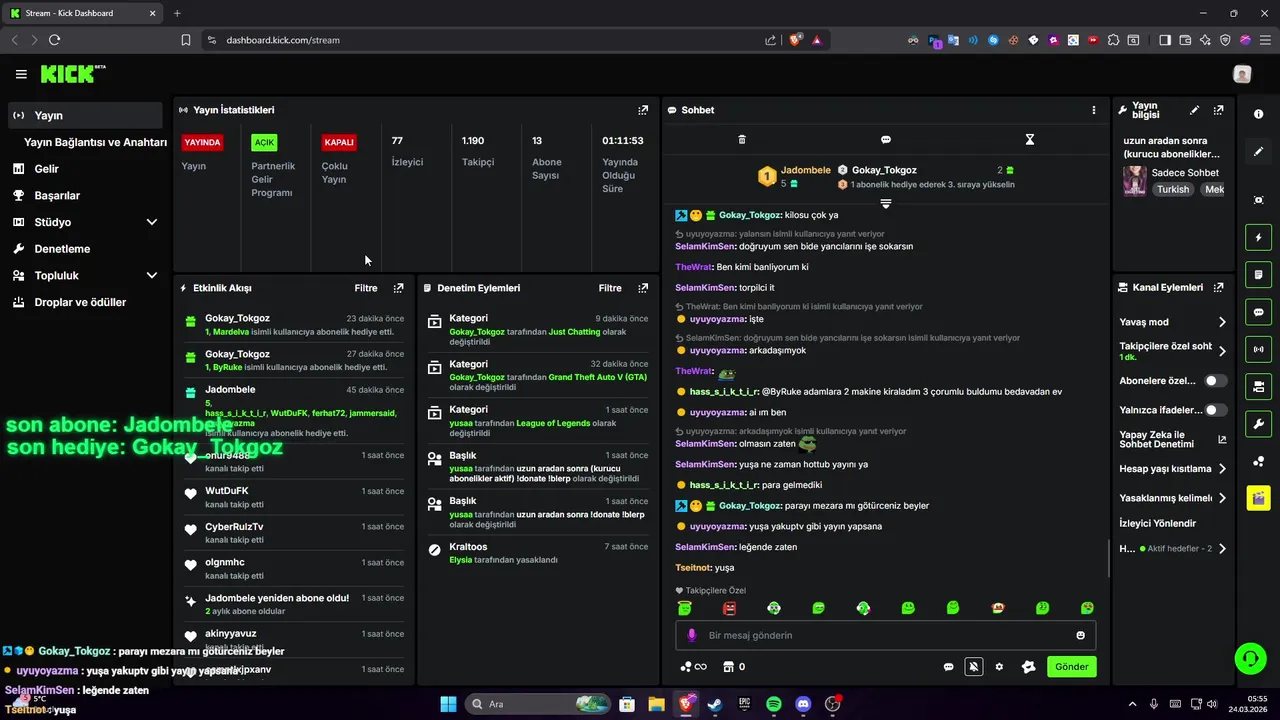Open Spotify from the taskbar
The height and width of the screenshot is (720, 1280).
click(774, 704)
